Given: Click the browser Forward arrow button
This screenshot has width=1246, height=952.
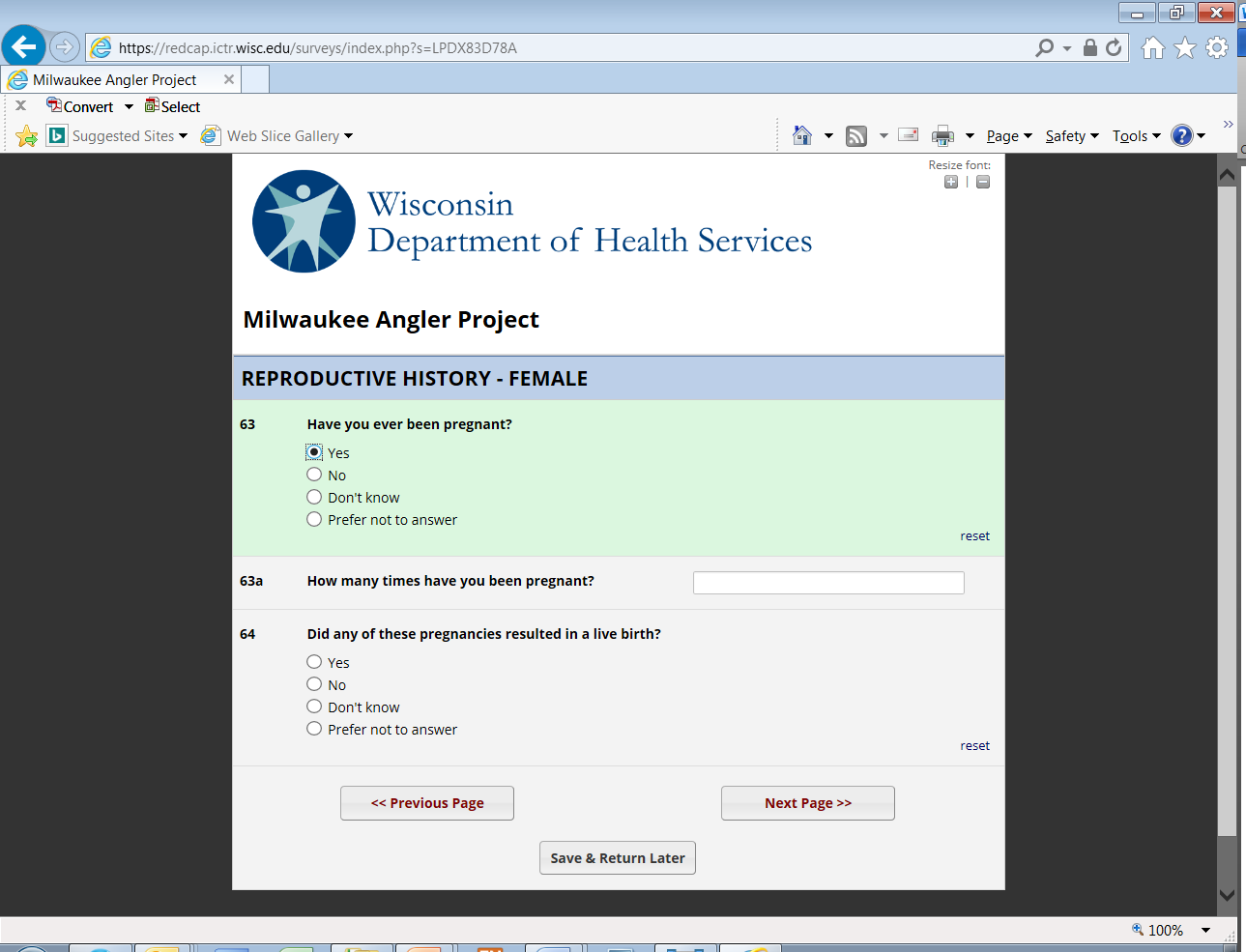Looking at the screenshot, I should coord(64,46).
